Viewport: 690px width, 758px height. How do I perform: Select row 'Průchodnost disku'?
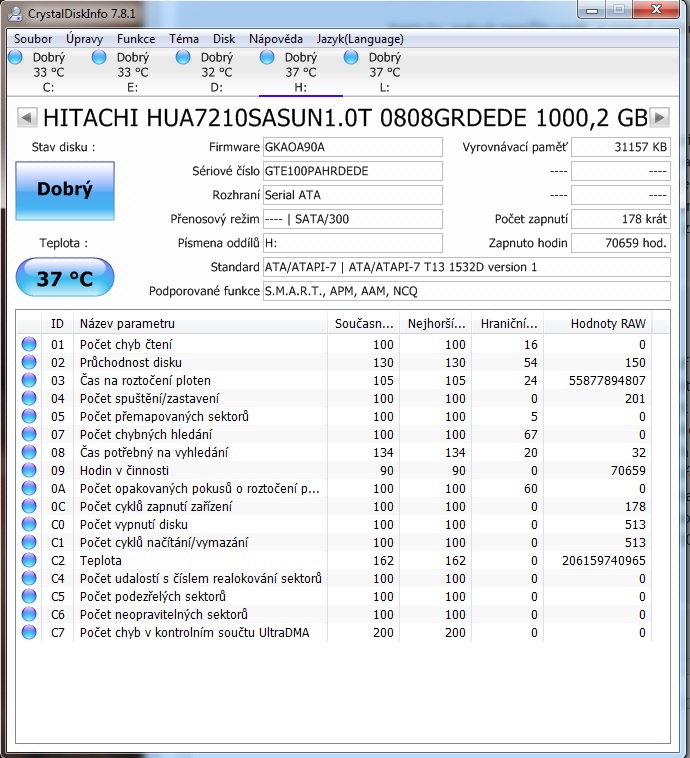click(x=335, y=362)
